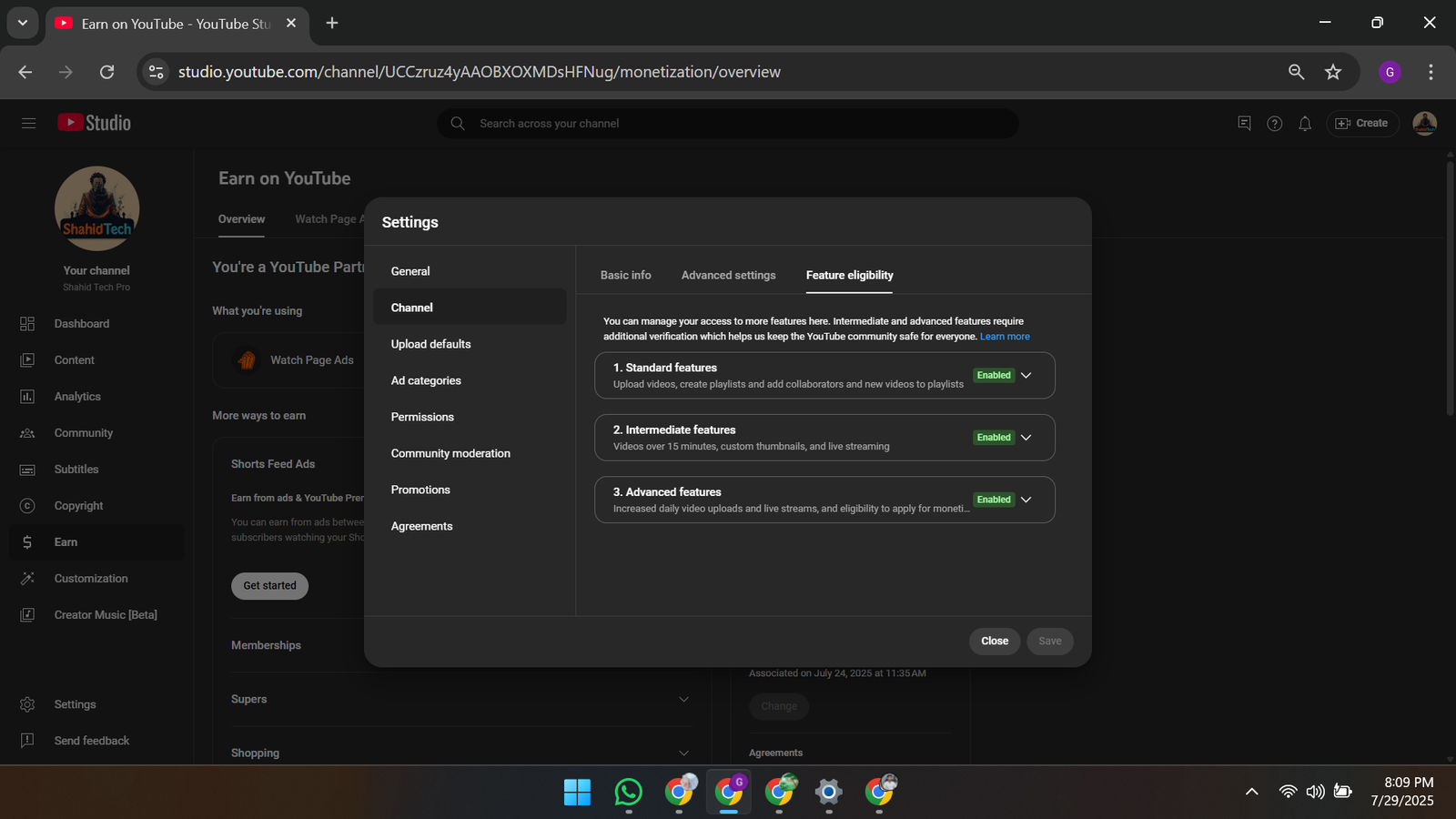The height and width of the screenshot is (819, 1456).
Task: Click the ShahidTech channel profile thumbnail
Action: [x=96, y=208]
